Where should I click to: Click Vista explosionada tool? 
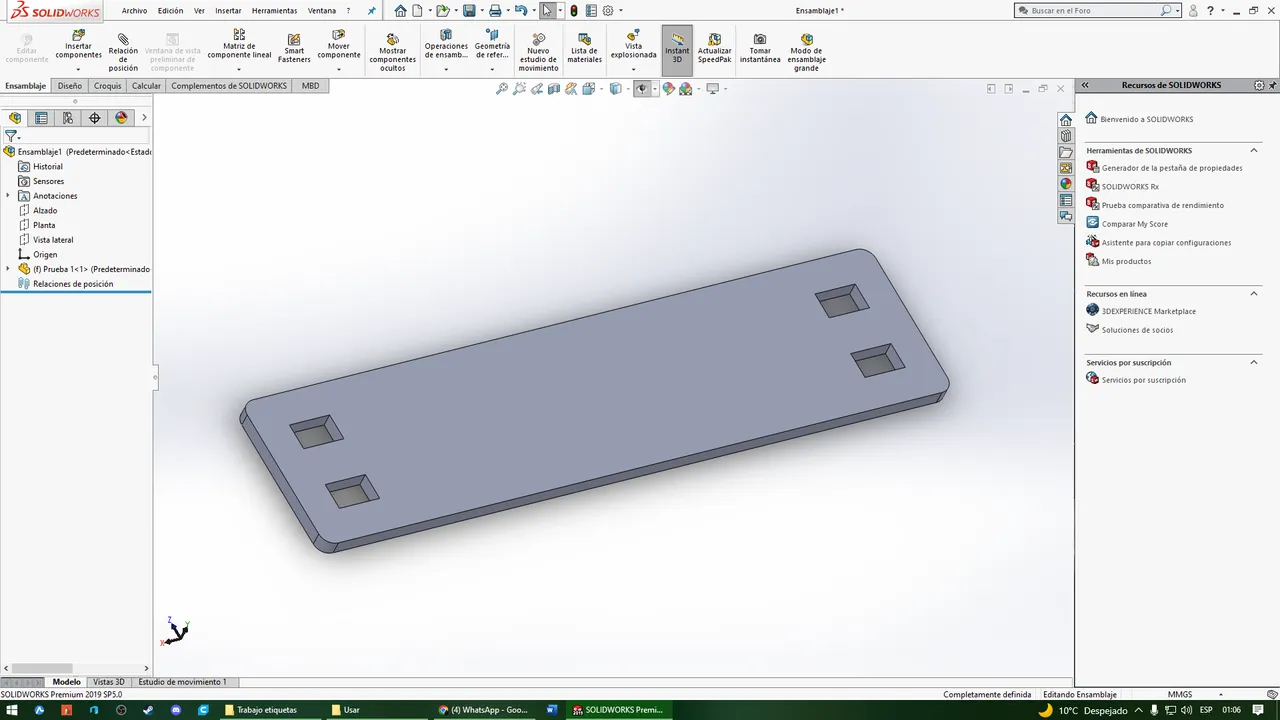coord(633,45)
